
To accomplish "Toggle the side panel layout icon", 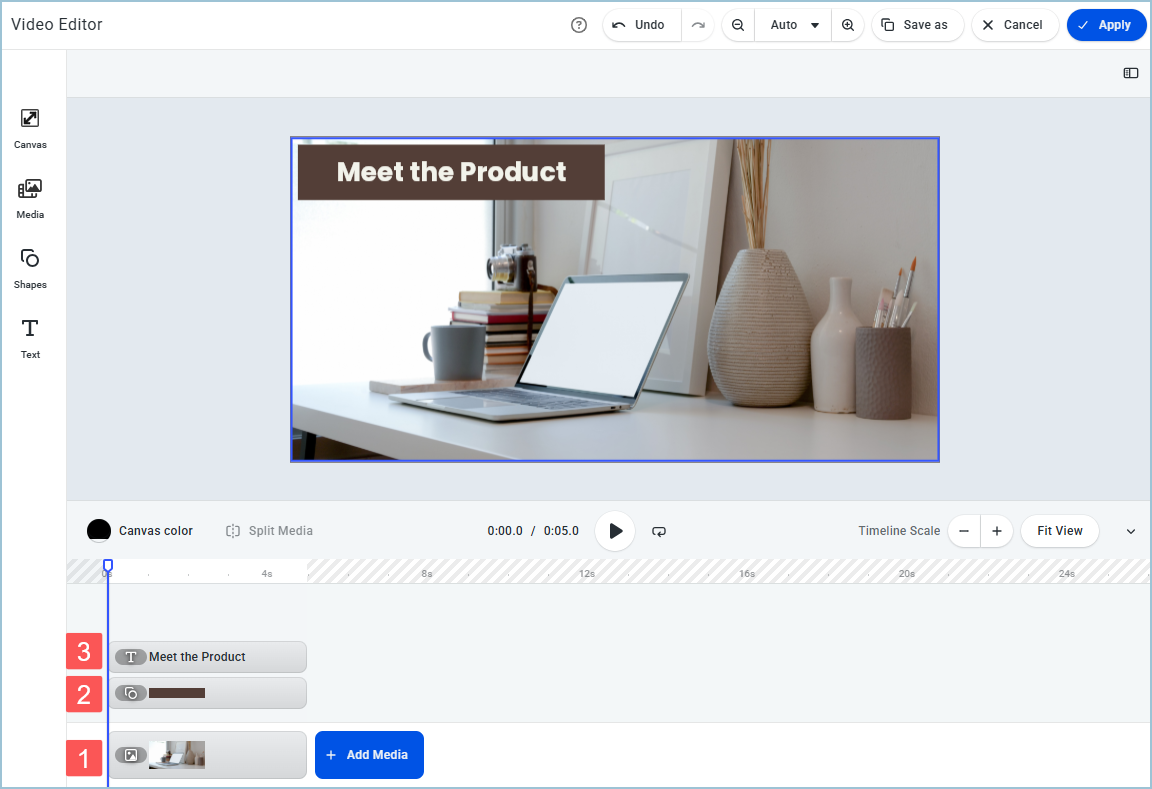I will pyautogui.click(x=1131, y=73).
